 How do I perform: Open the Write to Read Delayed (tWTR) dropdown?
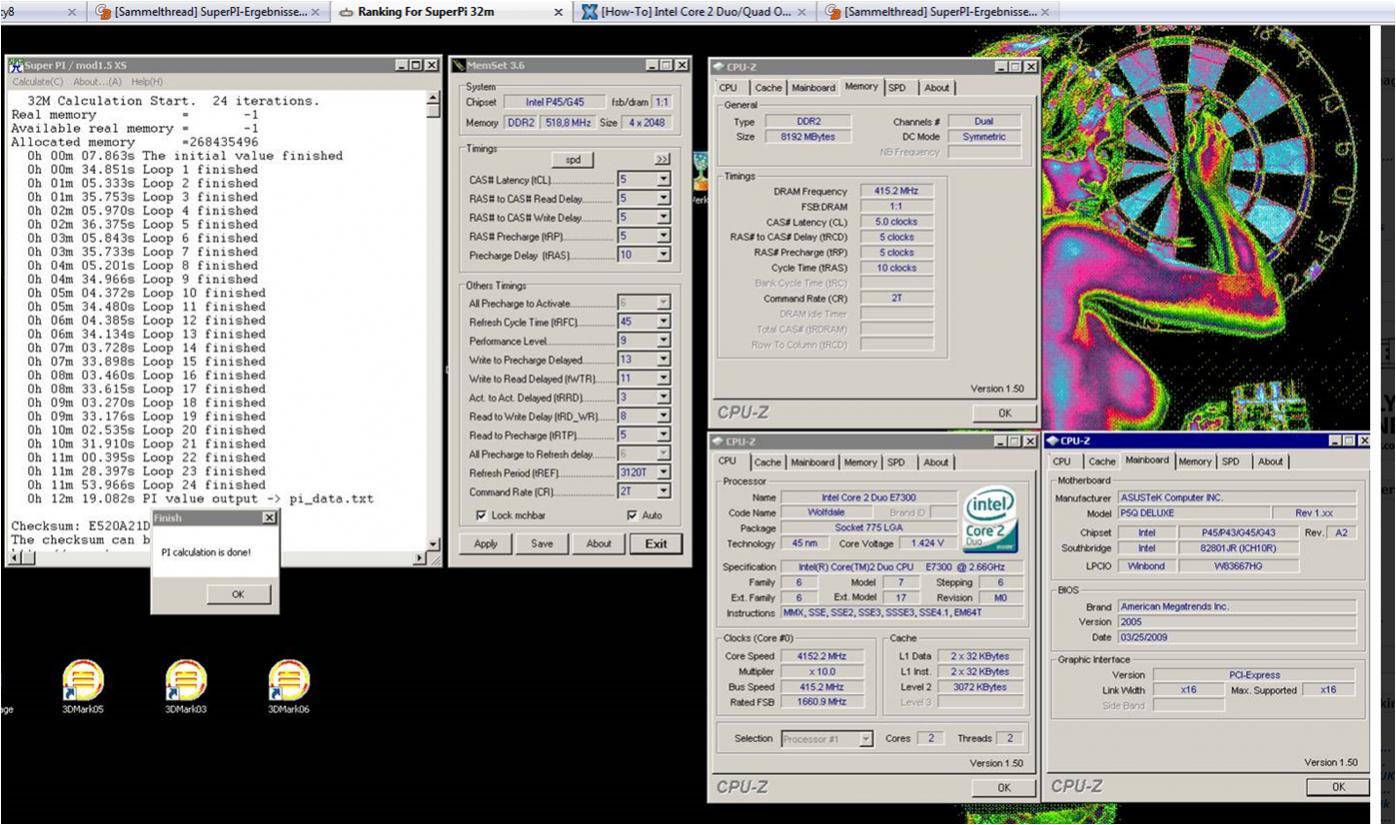pyautogui.click(x=664, y=379)
